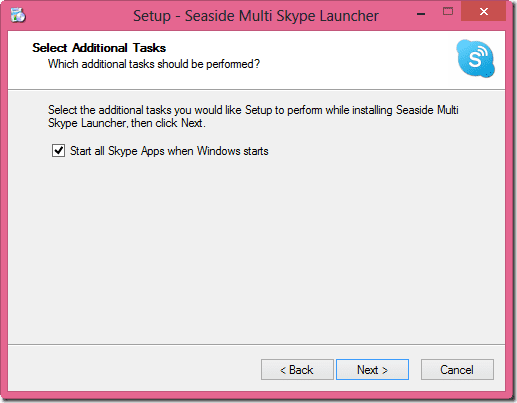Minimize the Setup window
The height and width of the screenshot is (403, 517).
click(x=421, y=14)
